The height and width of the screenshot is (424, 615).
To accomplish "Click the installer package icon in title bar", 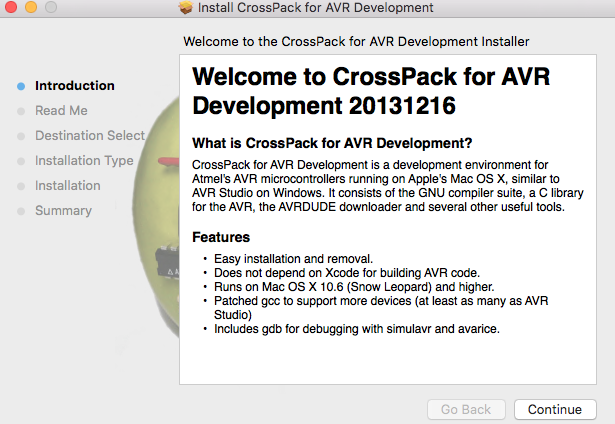I will point(186,7).
